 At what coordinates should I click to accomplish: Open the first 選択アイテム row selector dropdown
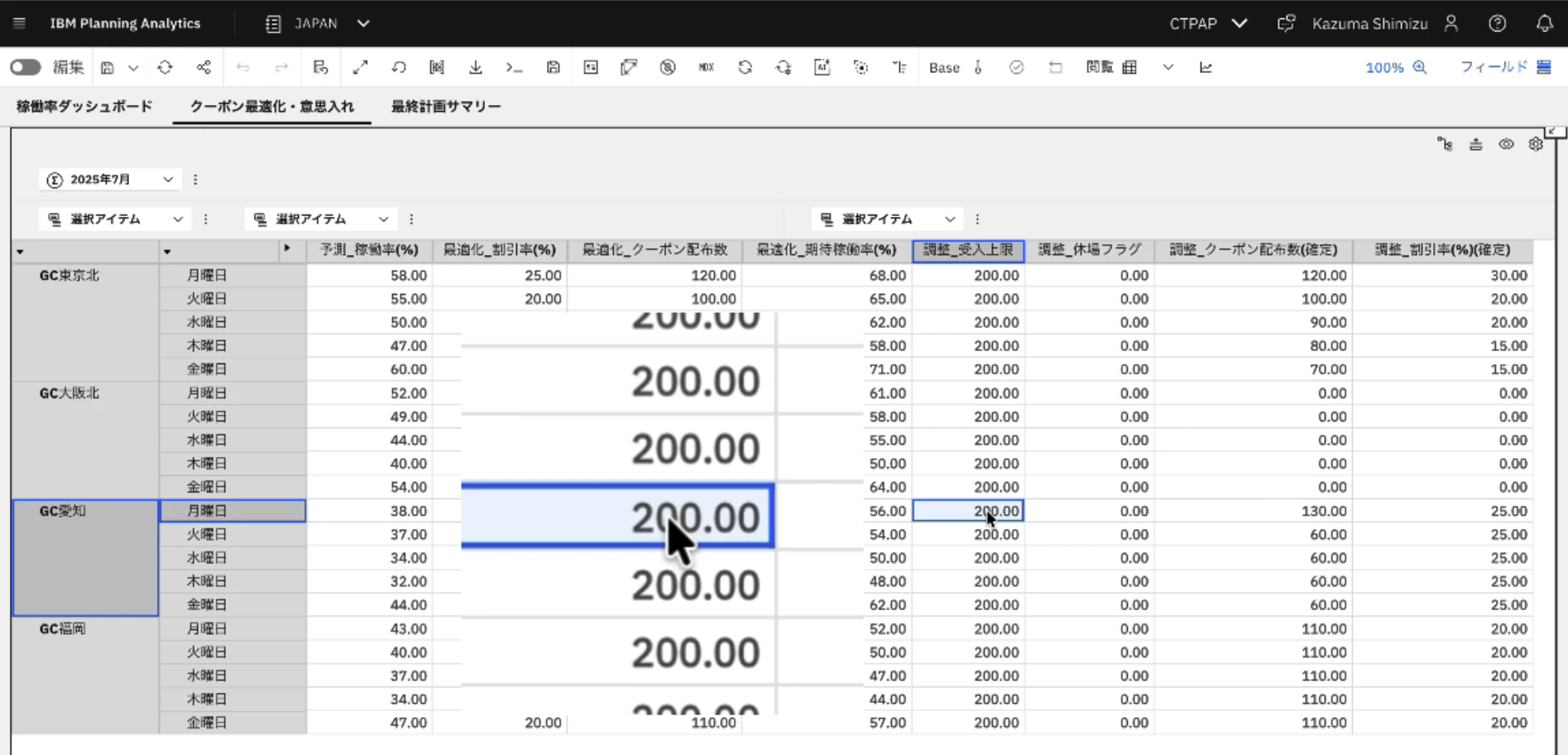pyautogui.click(x=115, y=219)
